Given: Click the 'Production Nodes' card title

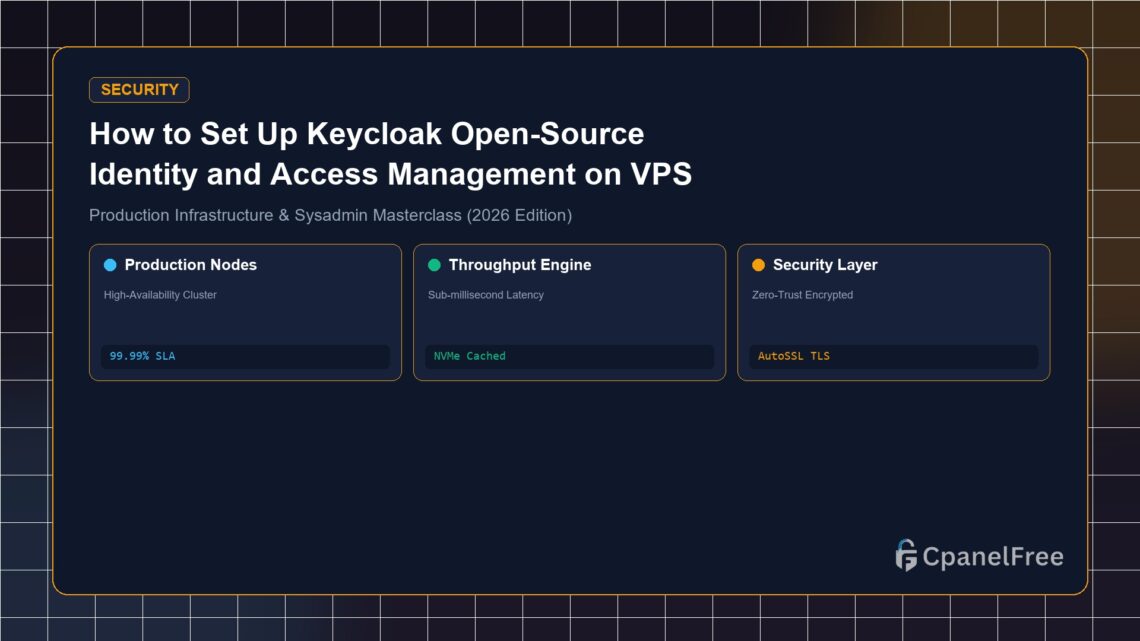Looking at the screenshot, I should coord(190,265).
